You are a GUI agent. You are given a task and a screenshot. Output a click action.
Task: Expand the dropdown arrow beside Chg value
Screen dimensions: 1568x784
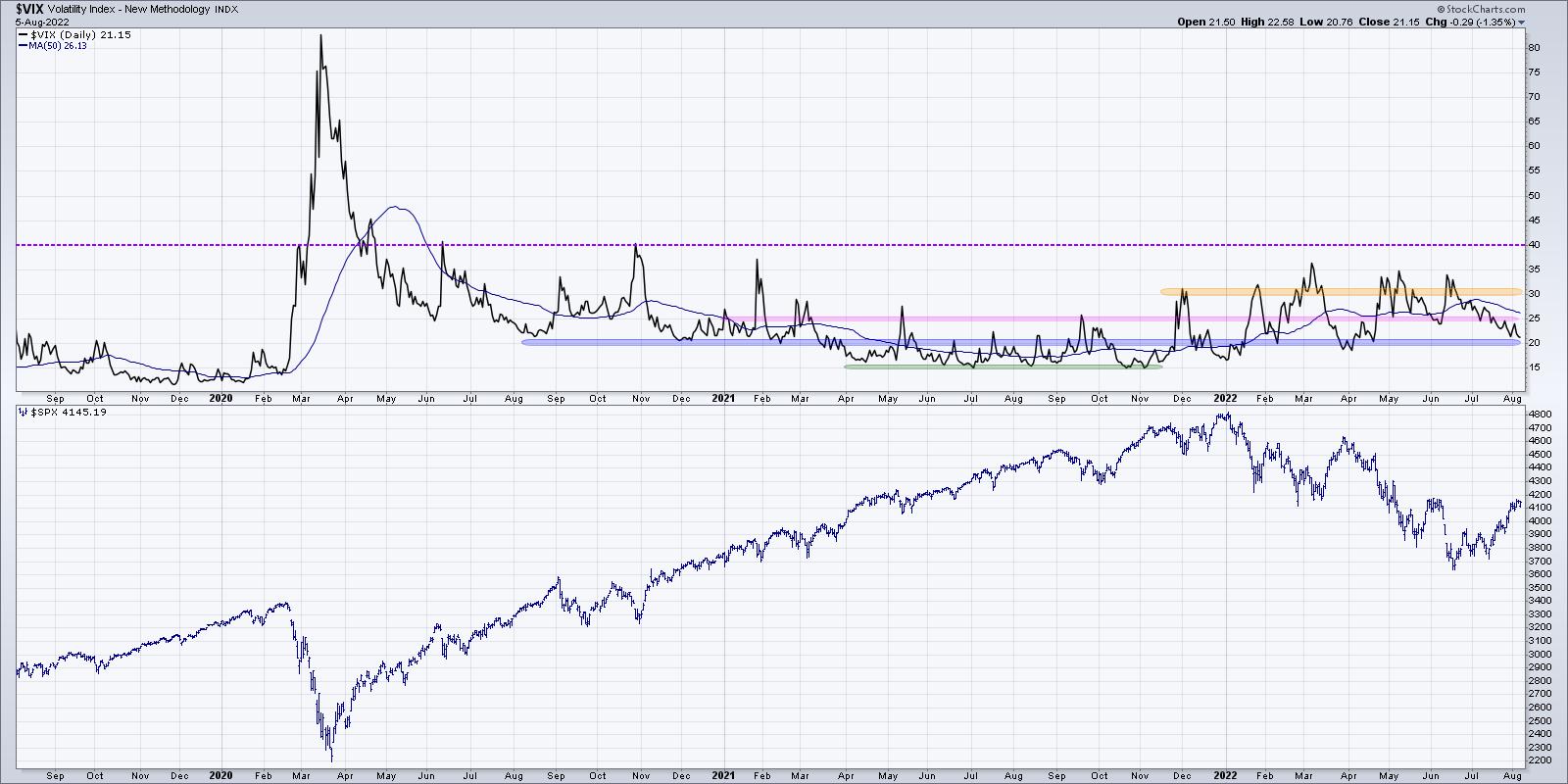[x=1522, y=22]
